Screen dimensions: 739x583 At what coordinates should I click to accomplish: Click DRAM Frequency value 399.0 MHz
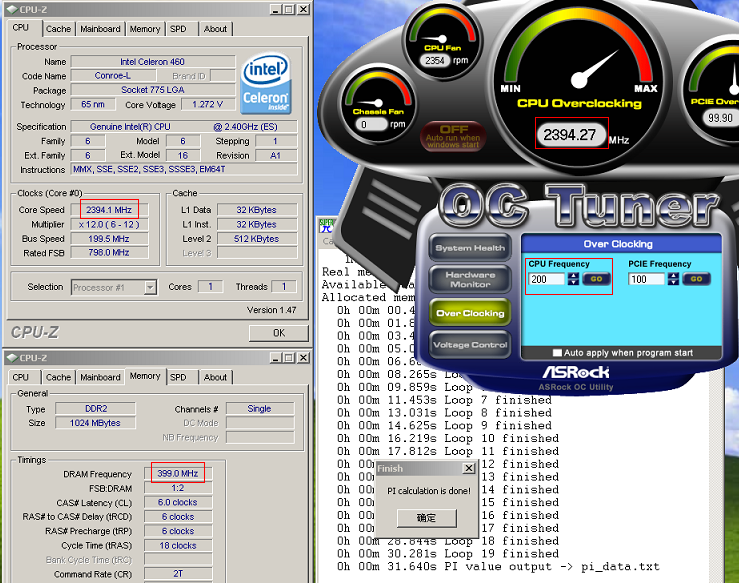(x=178, y=473)
